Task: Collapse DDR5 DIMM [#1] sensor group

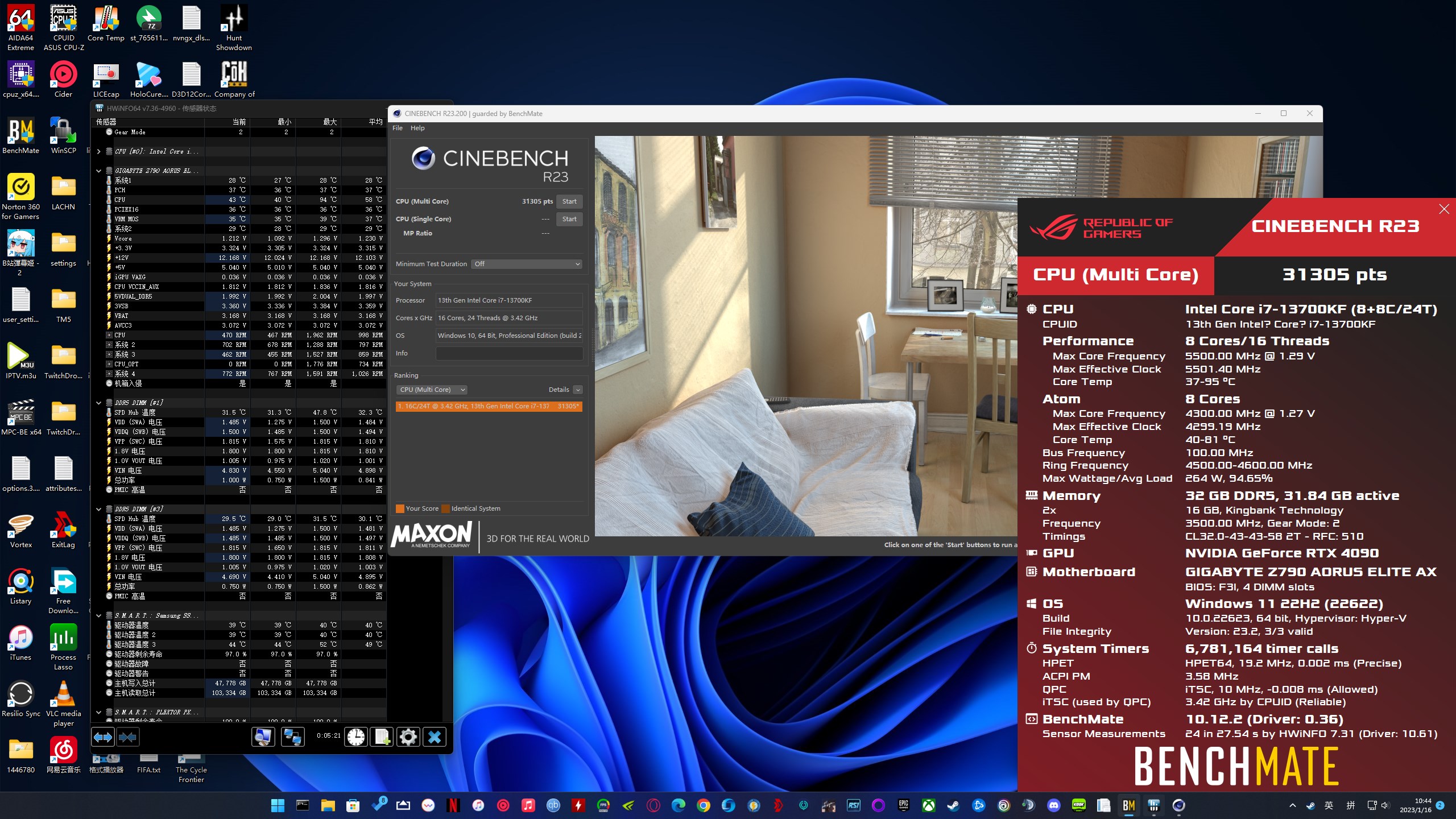Action: (x=98, y=403)
